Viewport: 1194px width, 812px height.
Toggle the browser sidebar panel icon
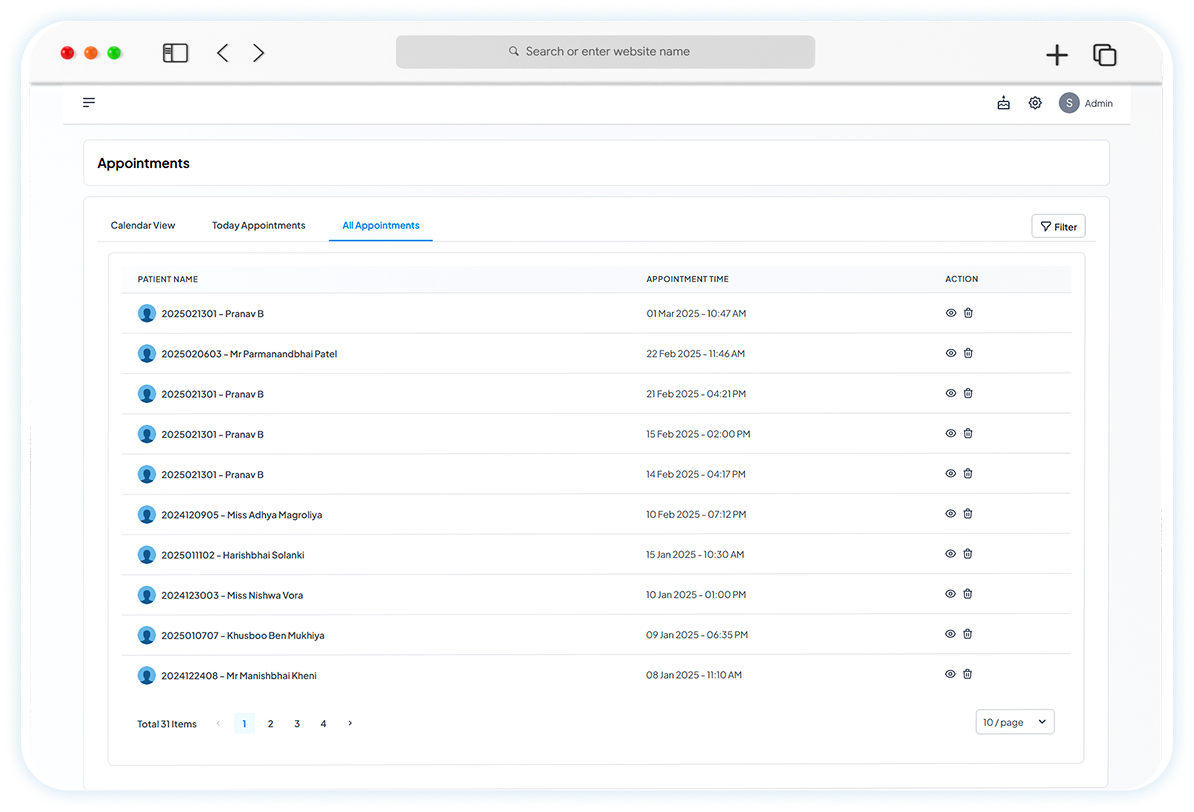click(175, 53)
